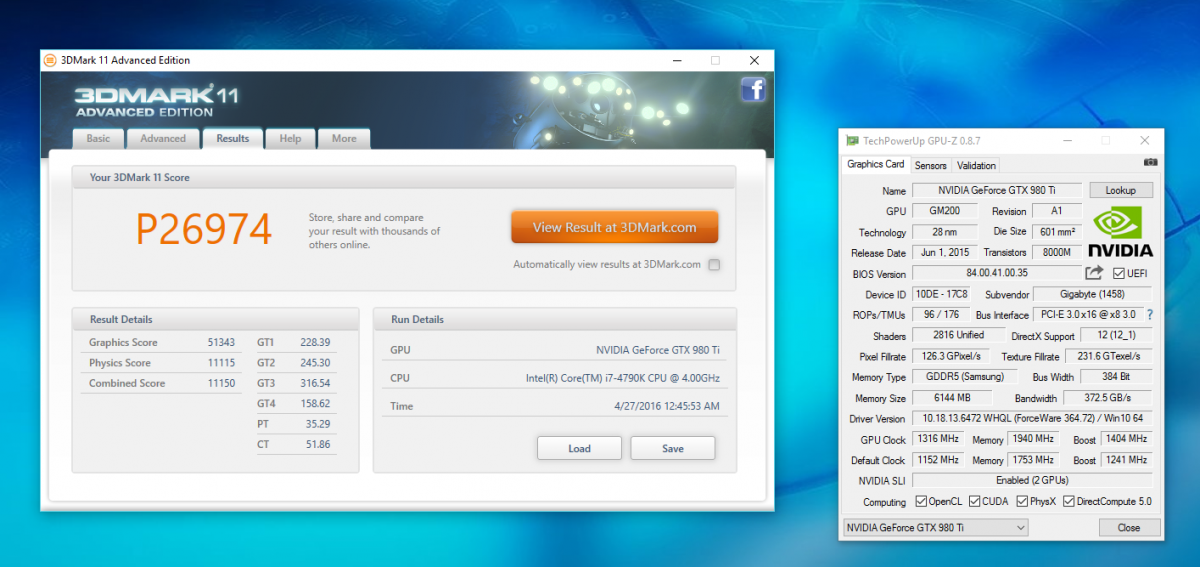The width and height of the screenshot is (1200, 567).
Task: Click the Texture Fillrate field 231.6 GTexel/s
Action: 1109,356
